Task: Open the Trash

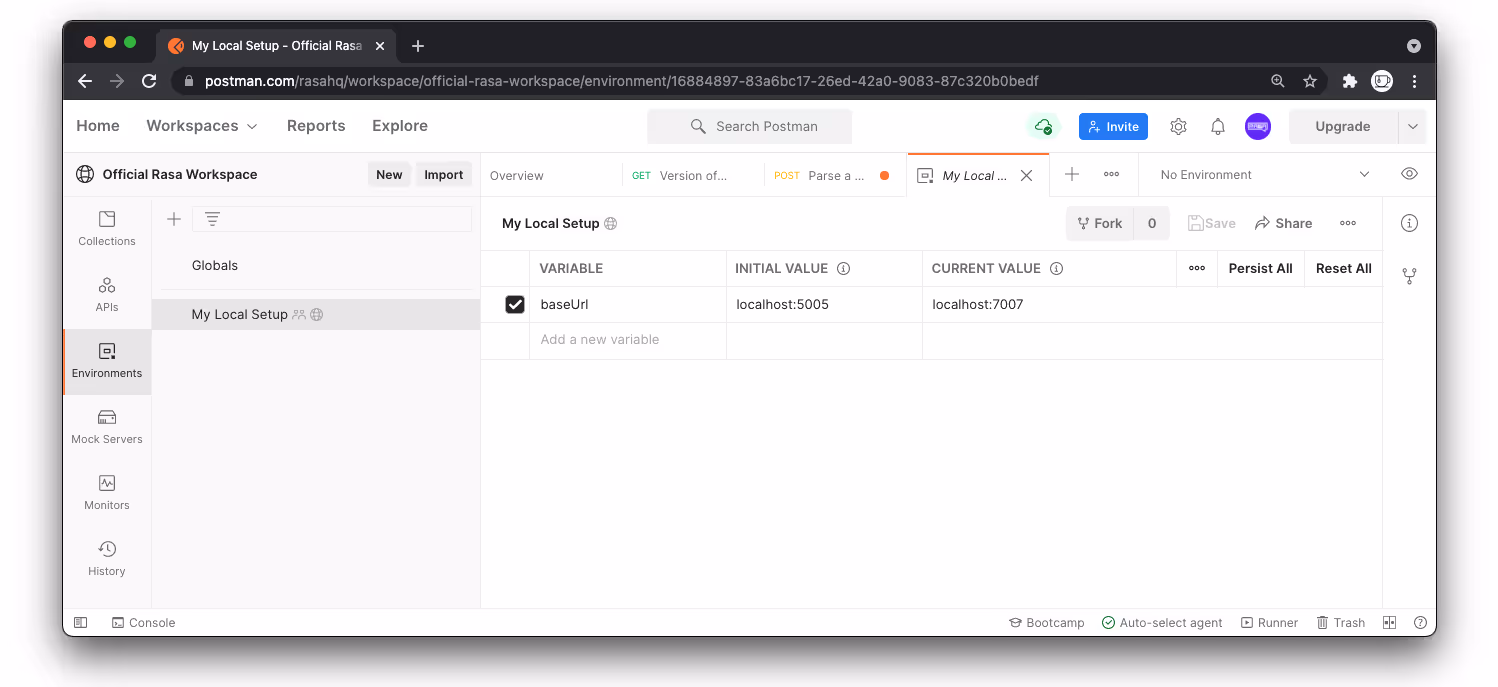Action: tap(1341, 622)
